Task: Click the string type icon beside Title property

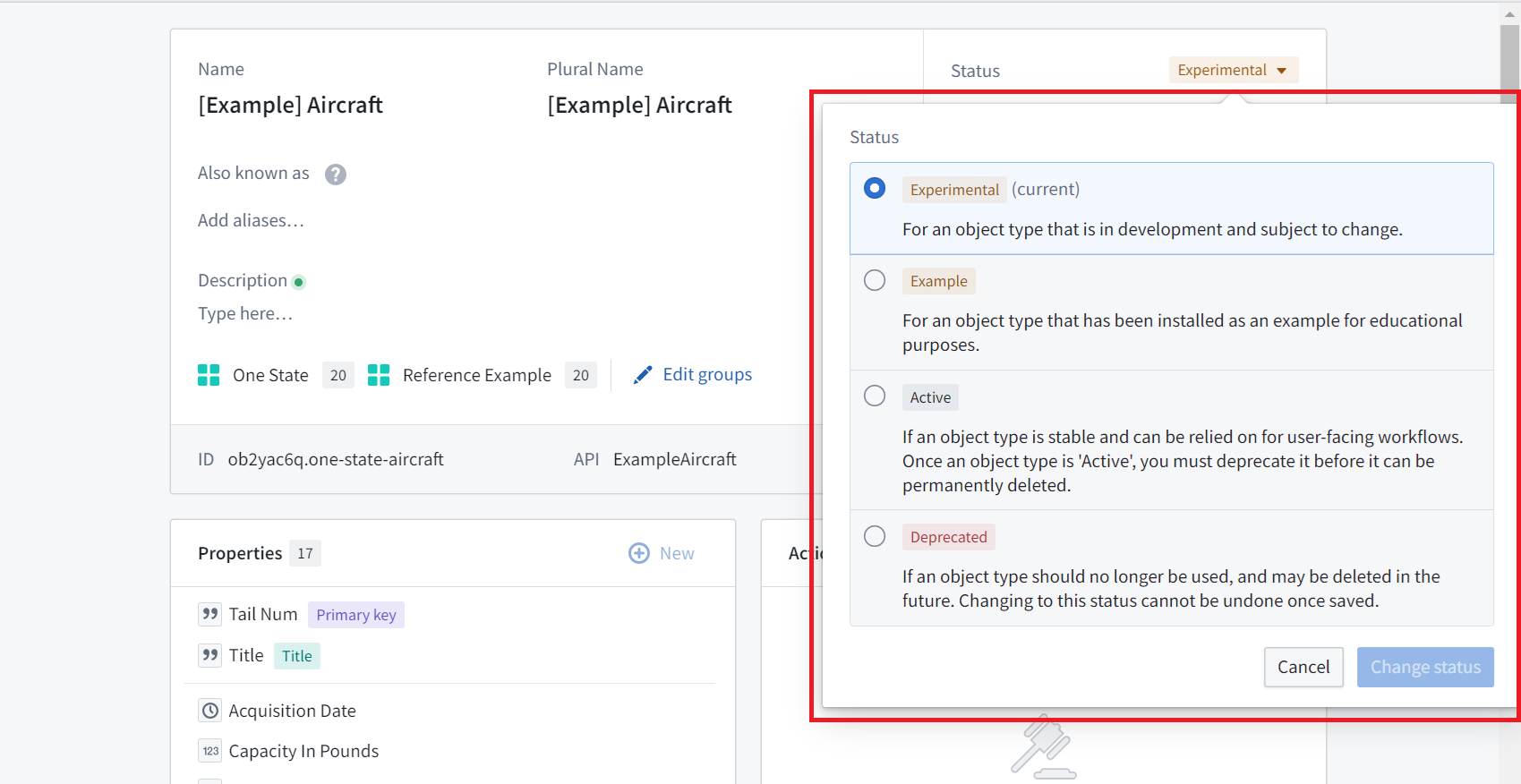Action: click(x=210, y=655)
